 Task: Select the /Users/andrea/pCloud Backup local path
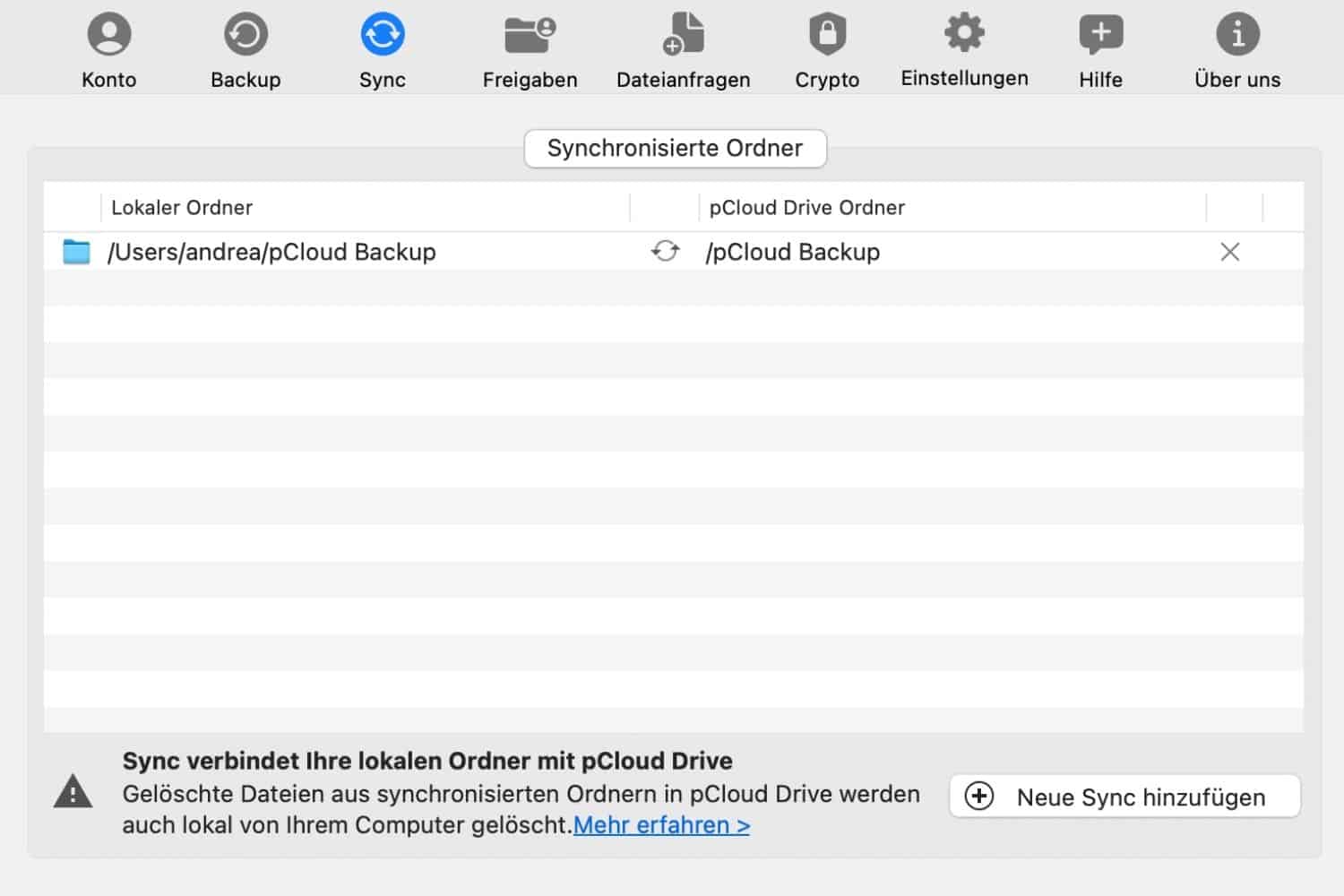coord(271,253)
